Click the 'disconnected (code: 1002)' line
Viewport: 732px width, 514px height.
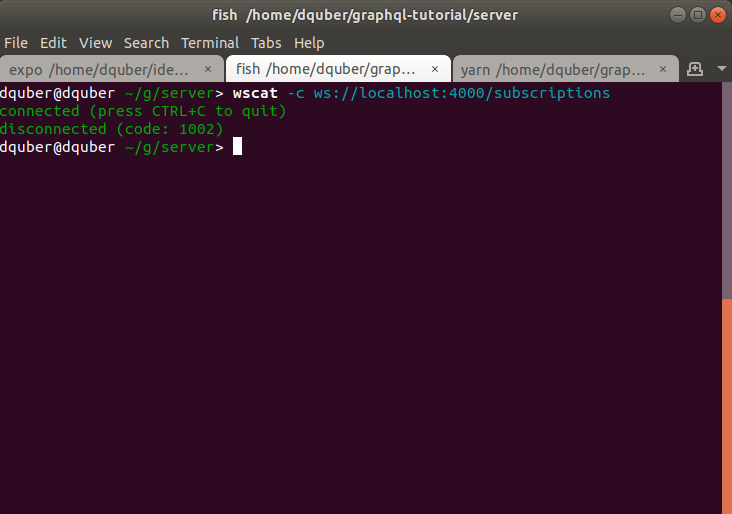(x=112, y=129)
